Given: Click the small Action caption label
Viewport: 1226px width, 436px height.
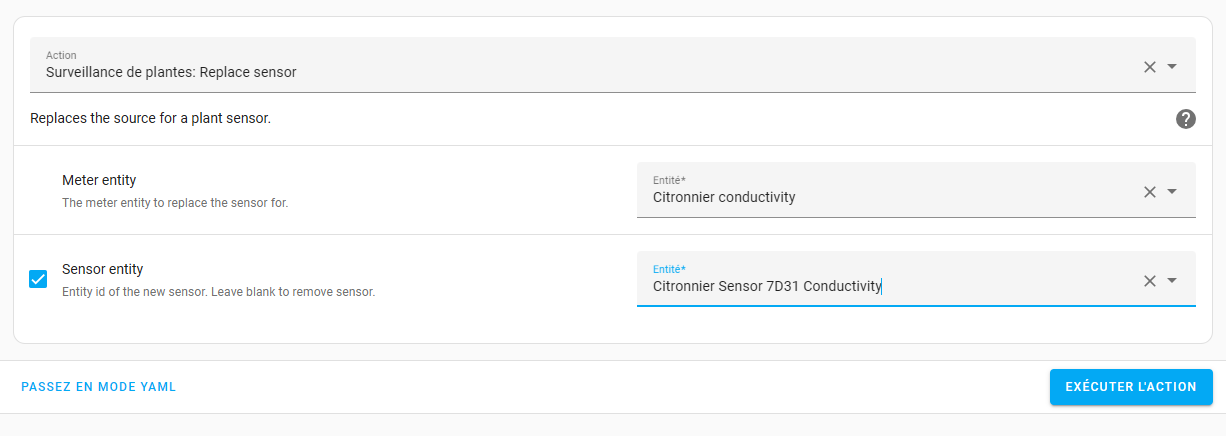Looking at the screenshot, I should (x=61, y=55).
